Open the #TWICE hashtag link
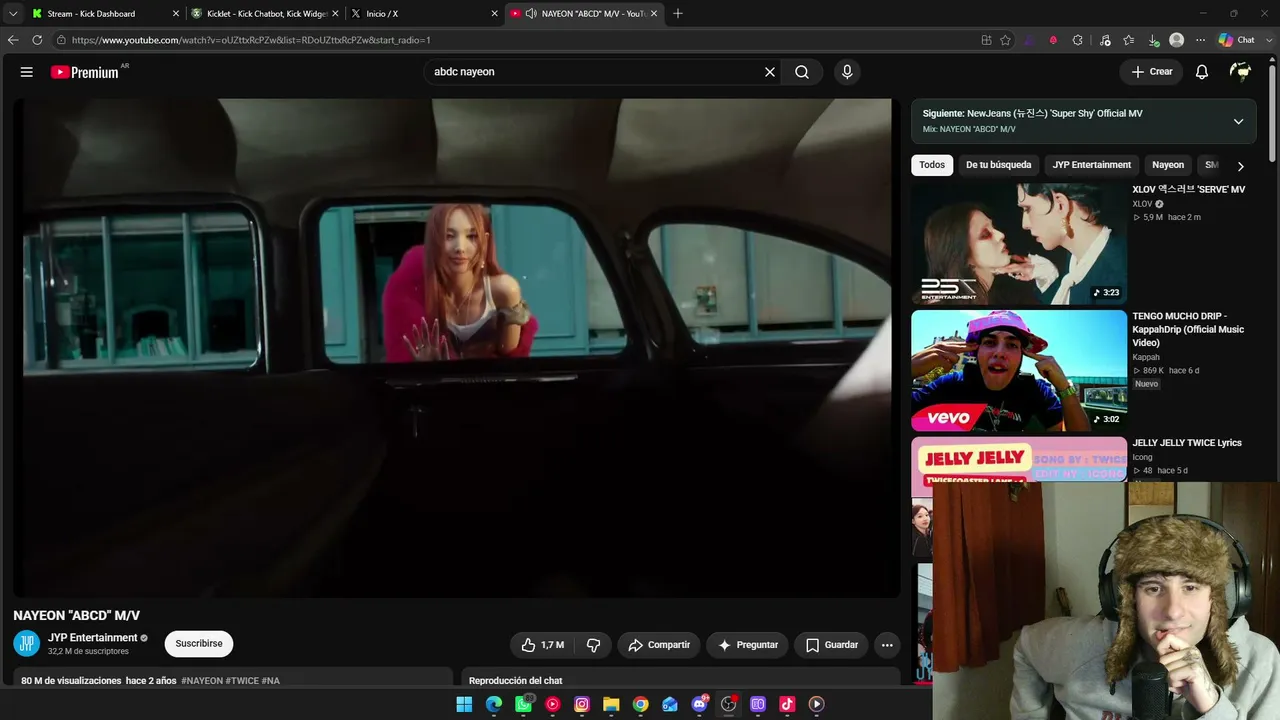 click(242, 681)
